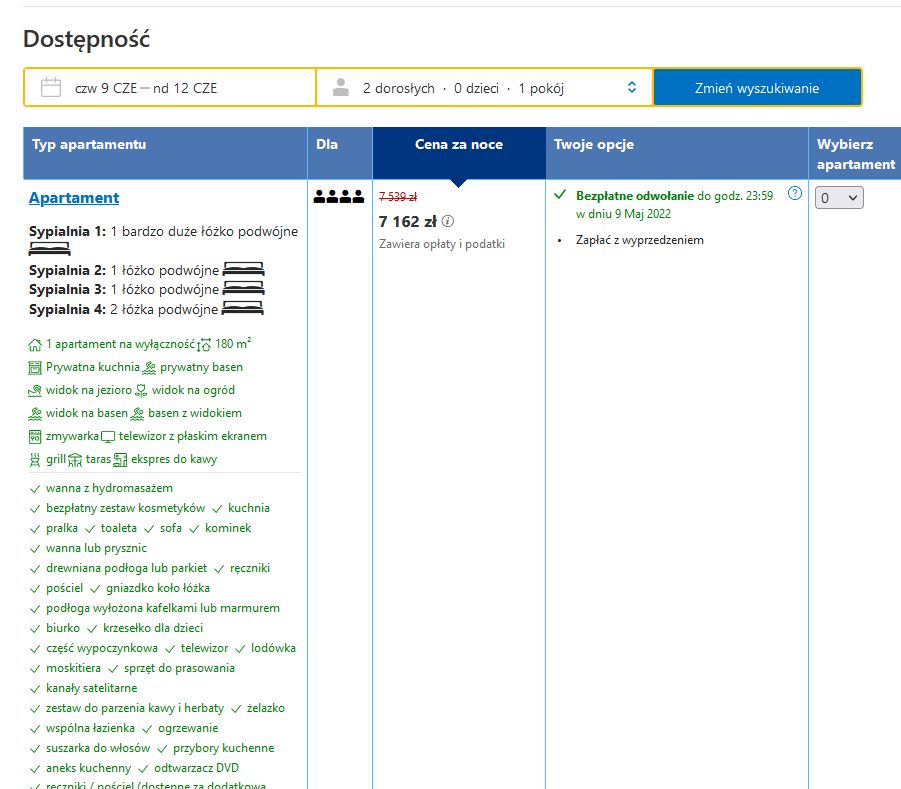Click the aneks kuchenny amenity
901x789 pixels.
(88, 768)
